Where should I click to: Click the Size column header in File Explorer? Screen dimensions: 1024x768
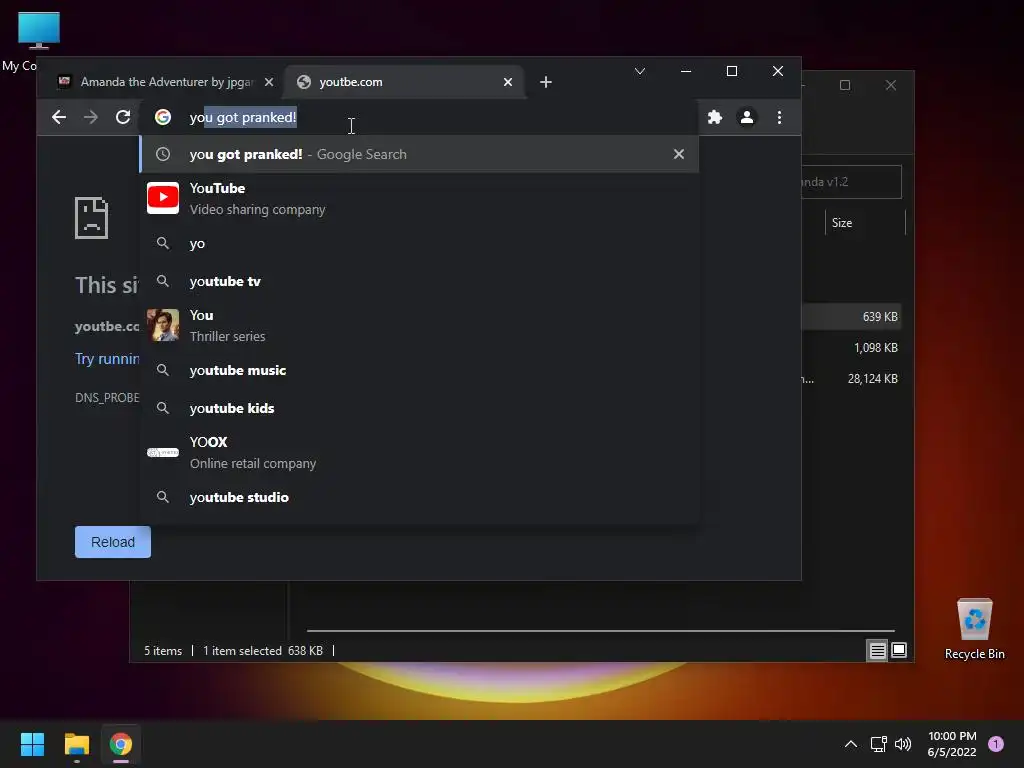point(865,223)
